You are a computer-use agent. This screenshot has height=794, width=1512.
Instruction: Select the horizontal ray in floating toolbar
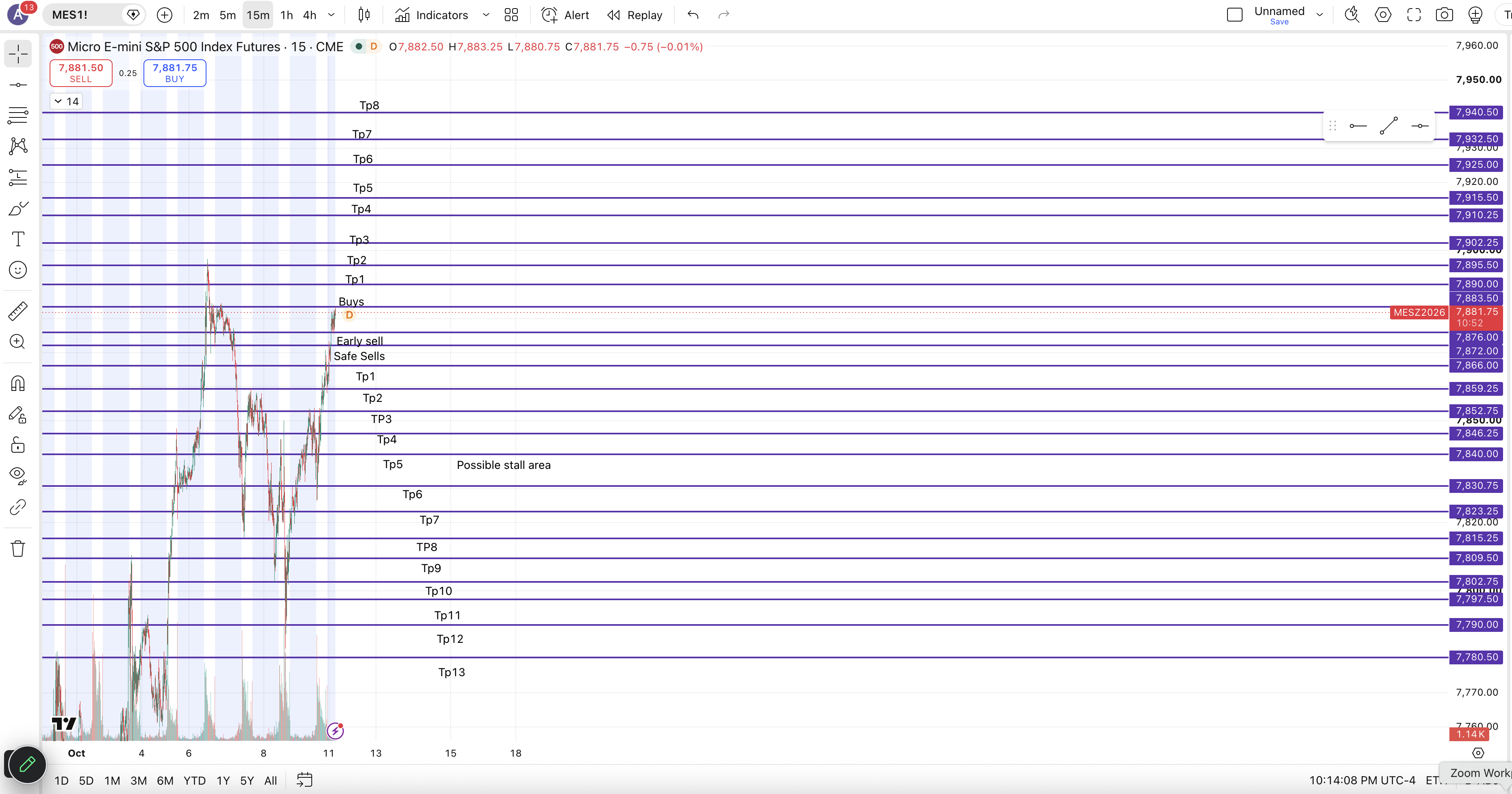click(x=1358, y=126)
